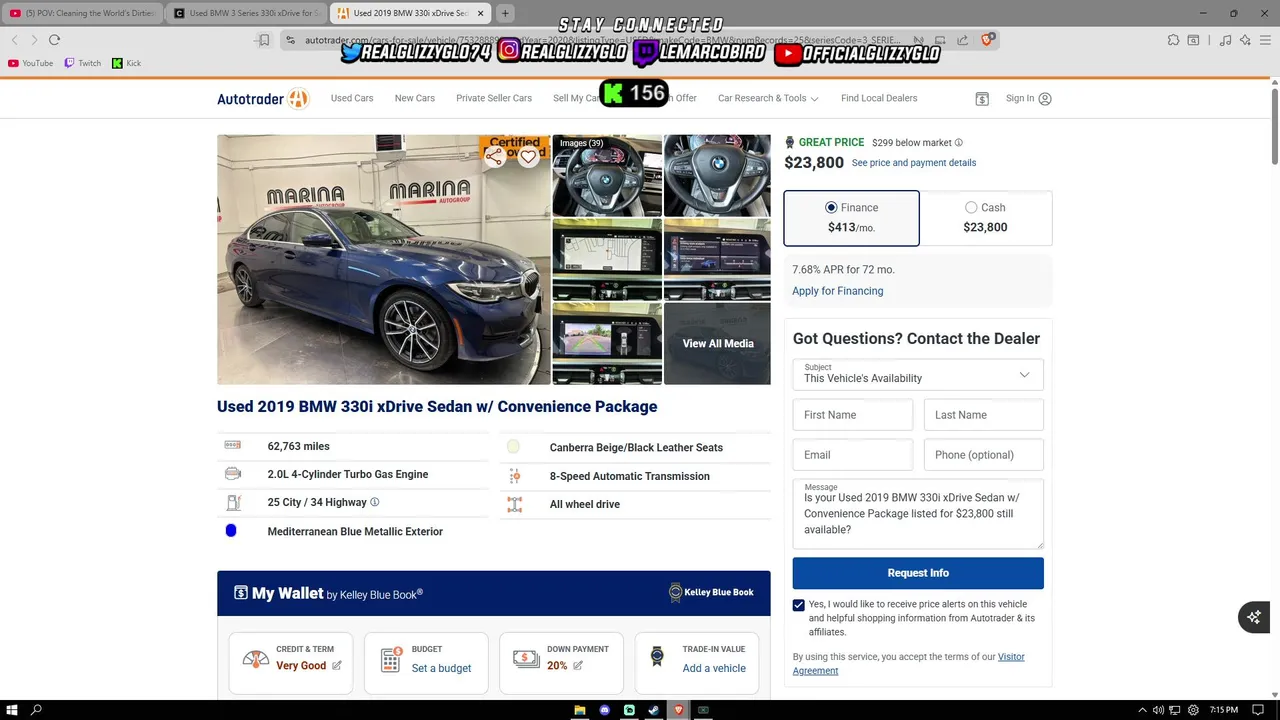
Task: Select the Finance payment option
Action: click(x=851, y=218)
